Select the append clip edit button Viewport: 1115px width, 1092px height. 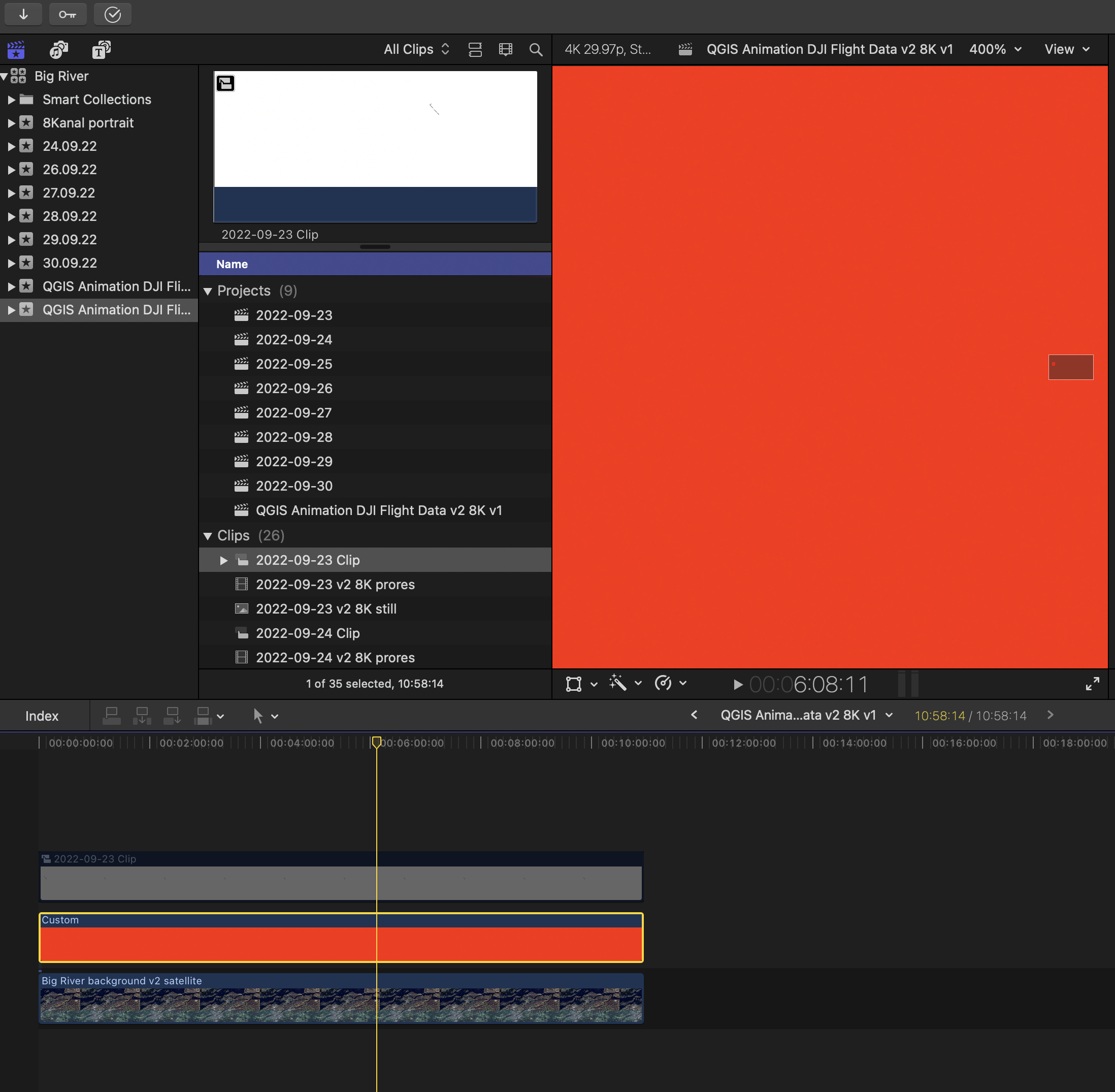point(172,716)
